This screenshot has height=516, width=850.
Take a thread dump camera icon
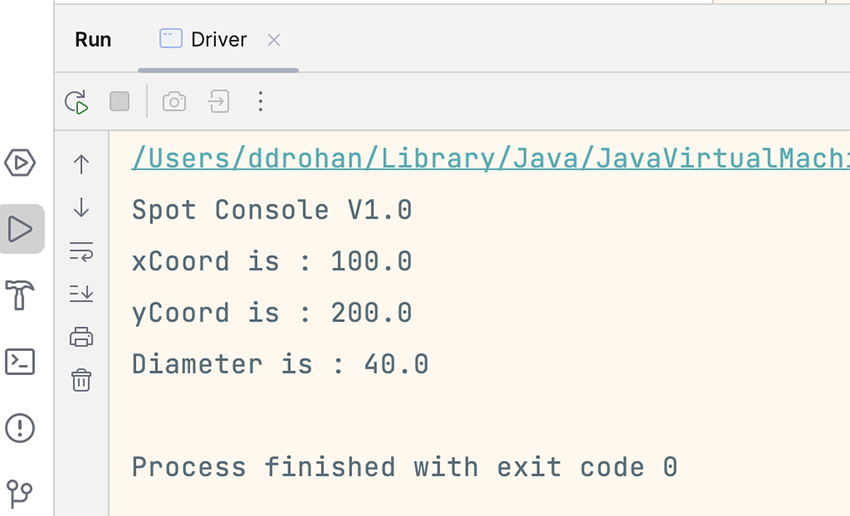click(x=174, y=101)
